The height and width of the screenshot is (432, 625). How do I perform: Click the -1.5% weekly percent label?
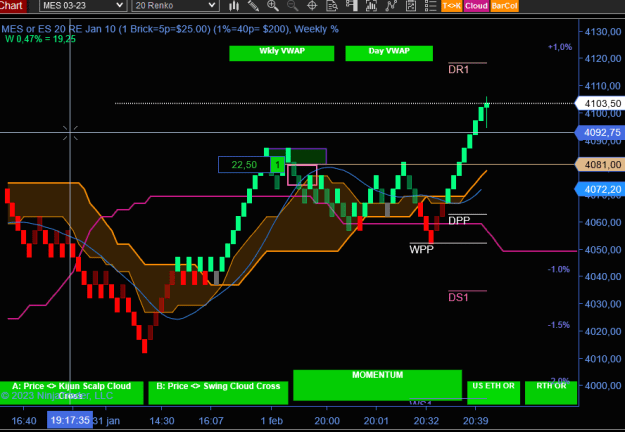tap(559, 325)
